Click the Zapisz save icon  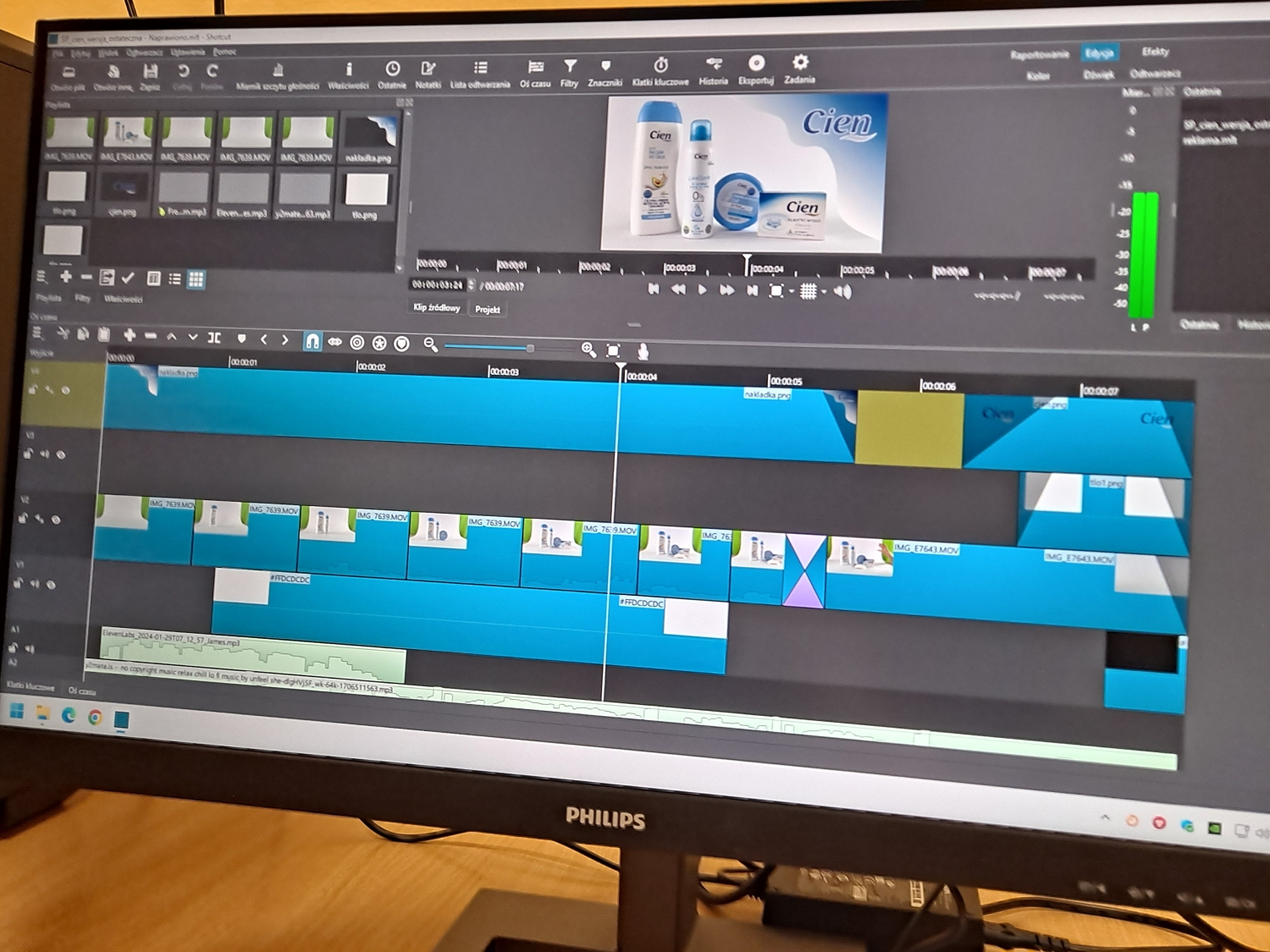point(150,77)
